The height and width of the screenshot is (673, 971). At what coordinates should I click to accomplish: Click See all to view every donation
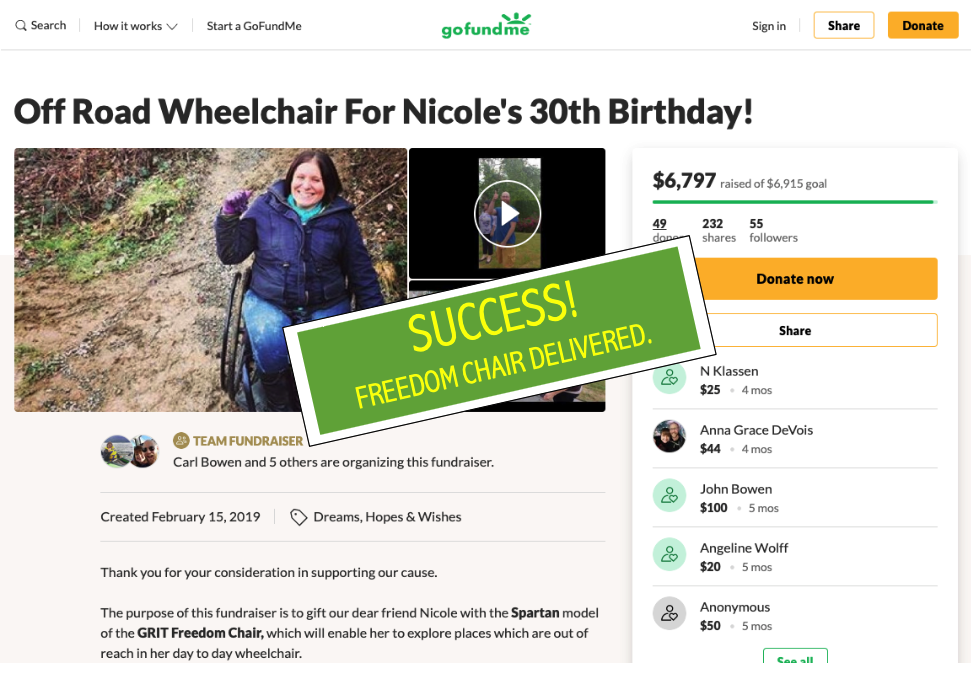(x=795, y=658)
